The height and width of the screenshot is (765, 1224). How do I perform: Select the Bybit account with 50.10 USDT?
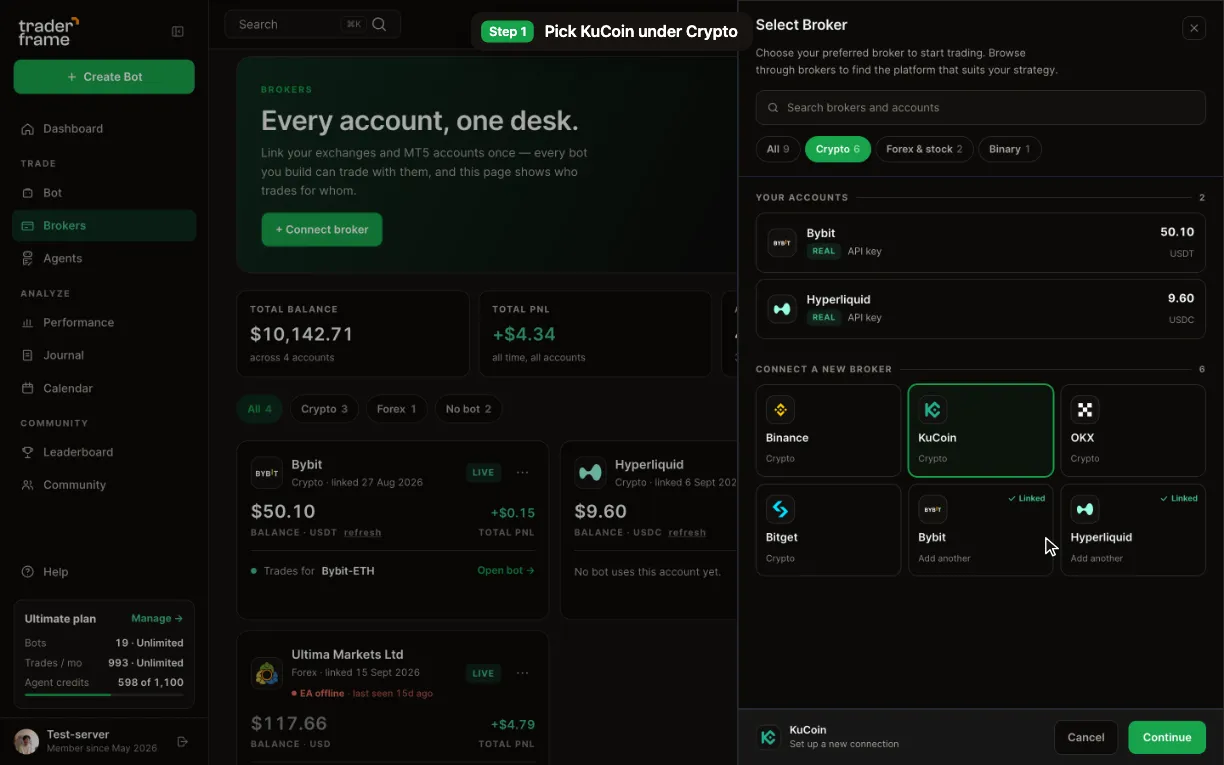[x=980, y=243]
